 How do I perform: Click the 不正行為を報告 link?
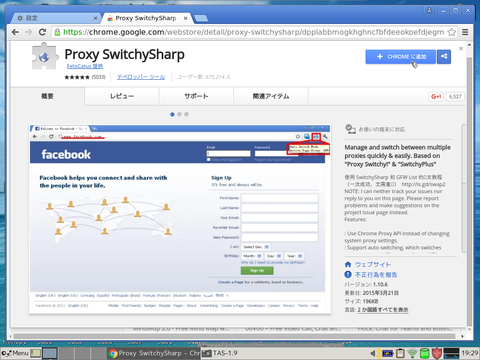pos(376,275)
